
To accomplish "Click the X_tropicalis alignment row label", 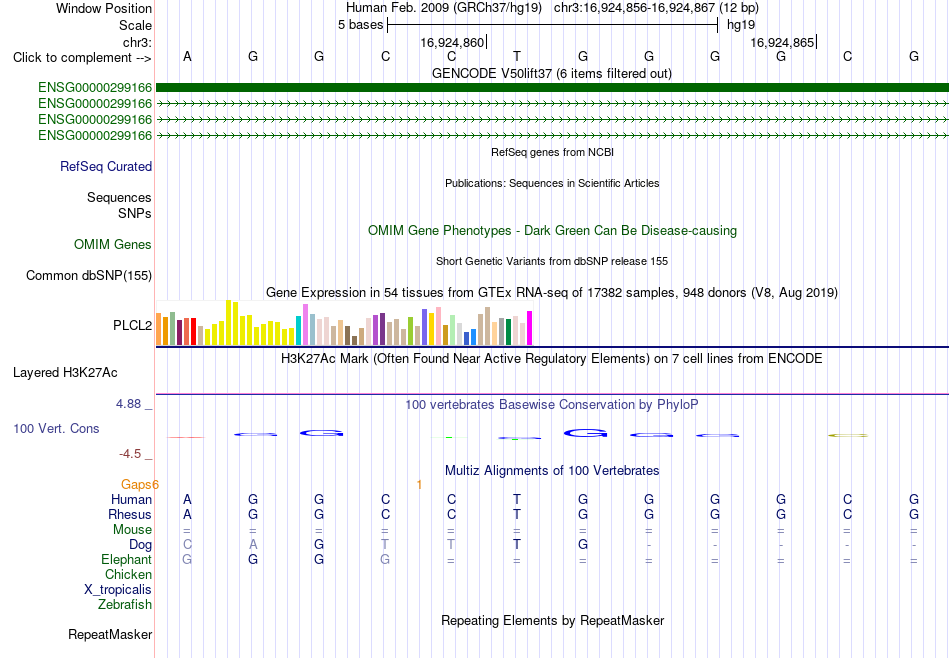I will click(118, 590).
